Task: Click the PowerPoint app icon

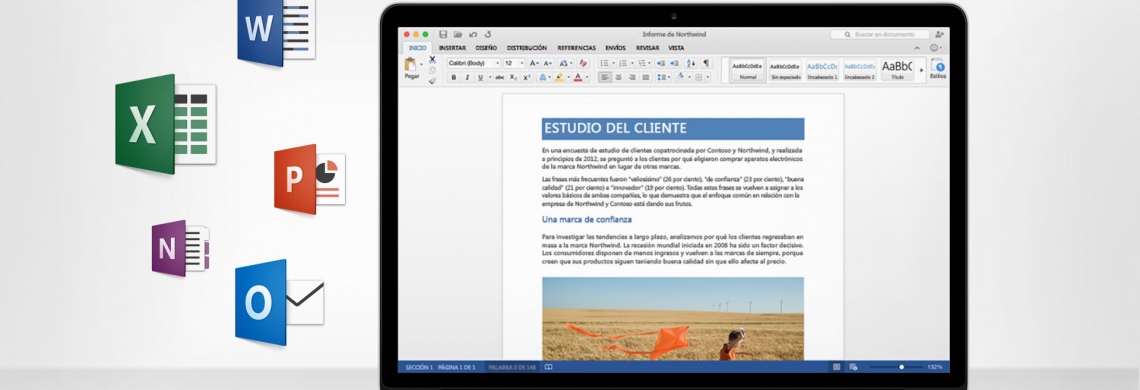Action: (310, 179)
